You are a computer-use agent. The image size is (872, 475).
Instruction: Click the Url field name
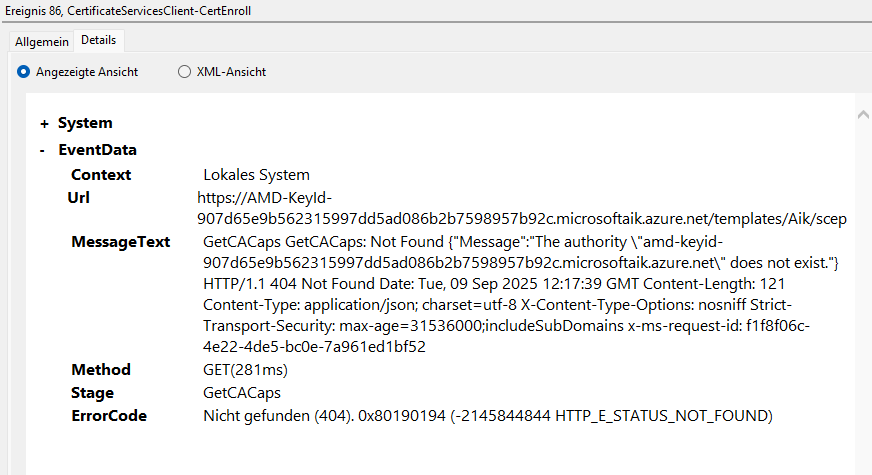coord(79,197)
